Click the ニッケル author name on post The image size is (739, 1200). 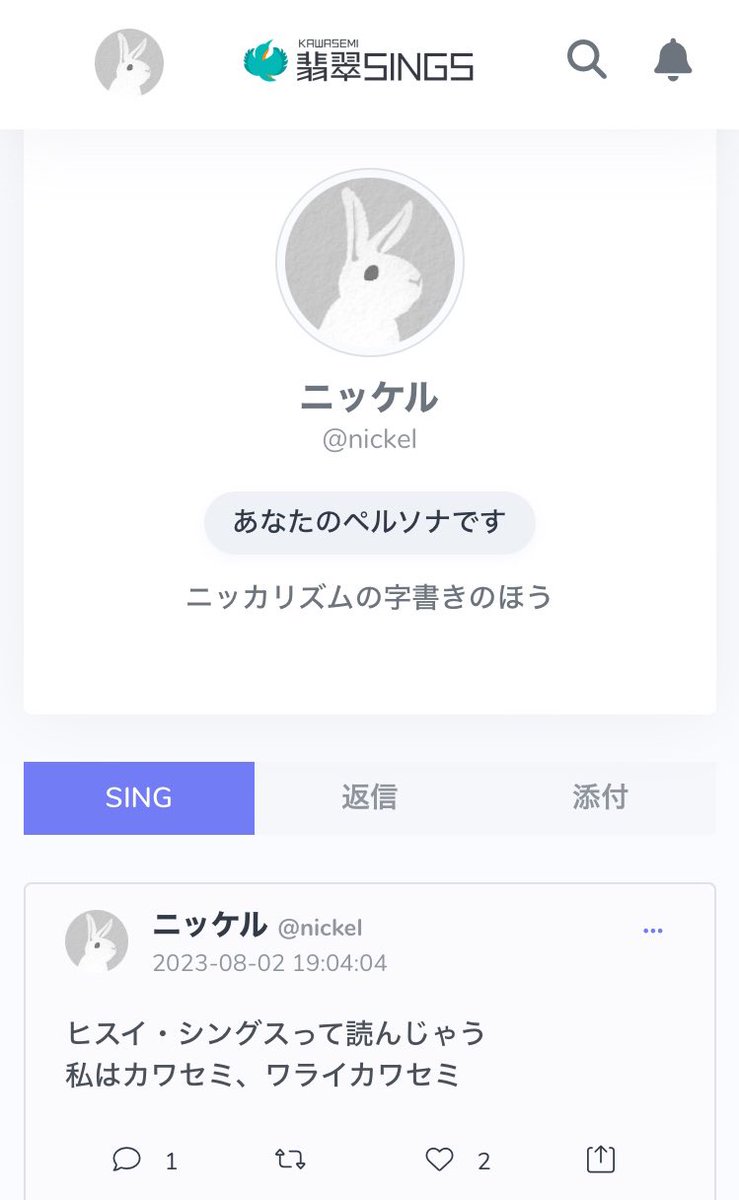click(209, 926)
